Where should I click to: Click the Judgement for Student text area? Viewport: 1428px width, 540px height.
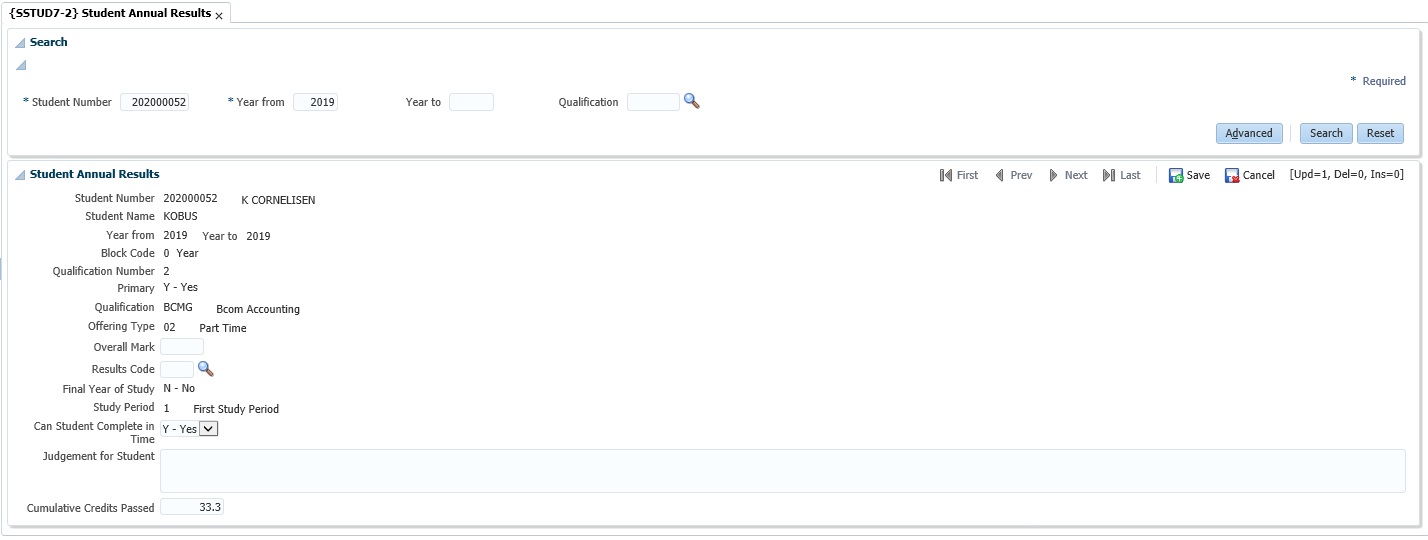point(782,471)
